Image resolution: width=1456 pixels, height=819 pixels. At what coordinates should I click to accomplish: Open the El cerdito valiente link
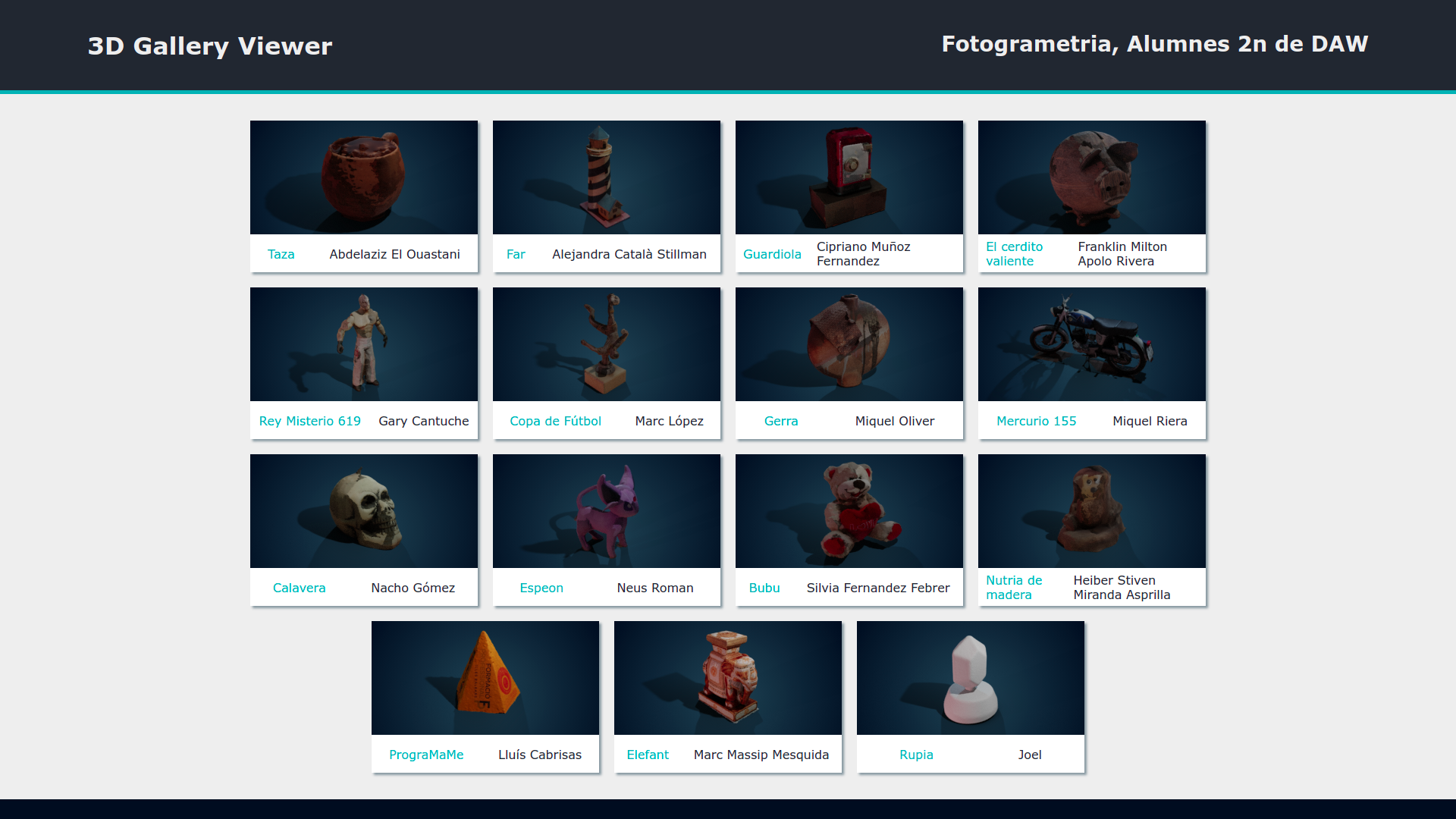(x=1015, y=253)
